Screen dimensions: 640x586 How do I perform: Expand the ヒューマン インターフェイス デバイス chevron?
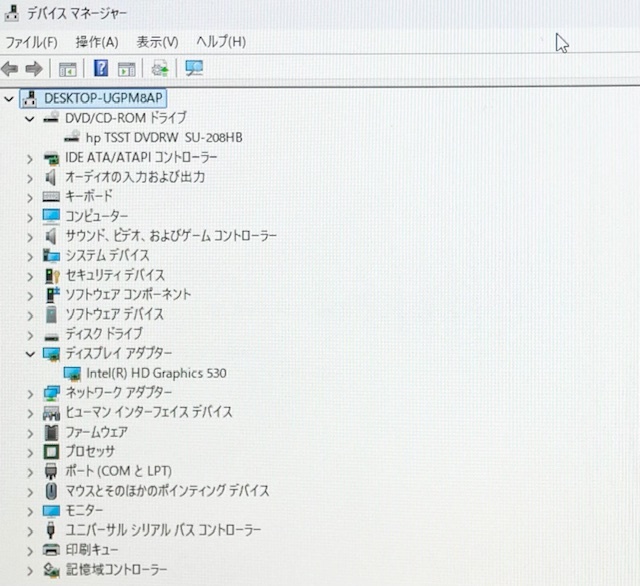29,413
